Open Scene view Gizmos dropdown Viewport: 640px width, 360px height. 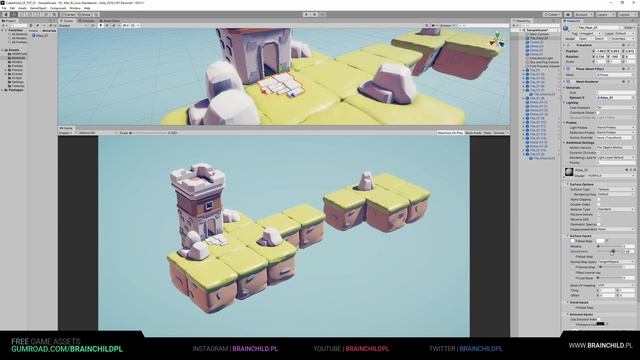(448, 25)
